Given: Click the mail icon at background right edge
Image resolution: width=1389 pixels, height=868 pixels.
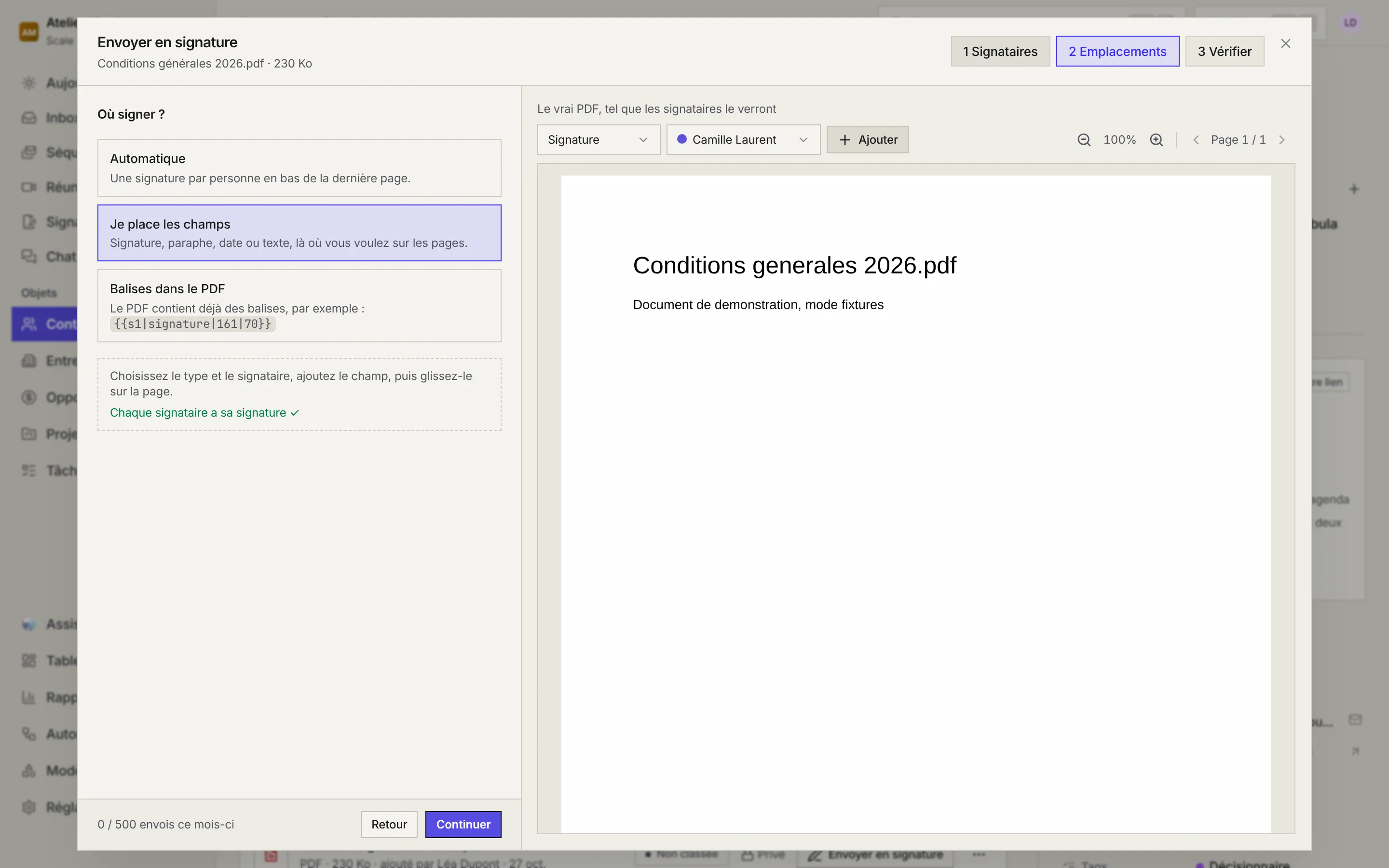Looking at the screenshot, I should 1355,720.
